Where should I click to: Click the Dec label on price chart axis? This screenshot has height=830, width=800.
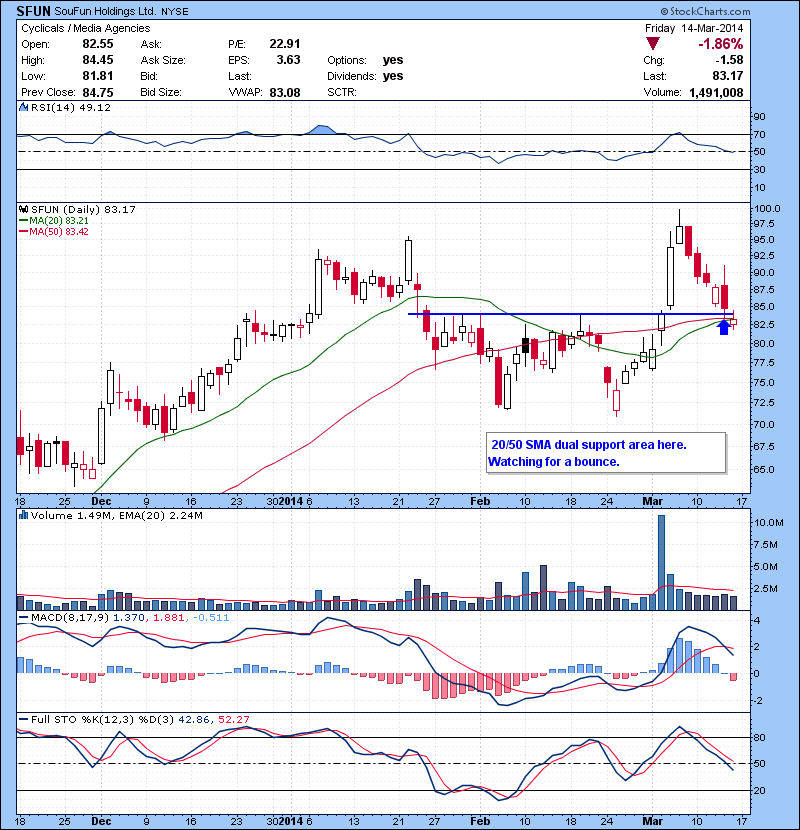(x=101, y=501)
